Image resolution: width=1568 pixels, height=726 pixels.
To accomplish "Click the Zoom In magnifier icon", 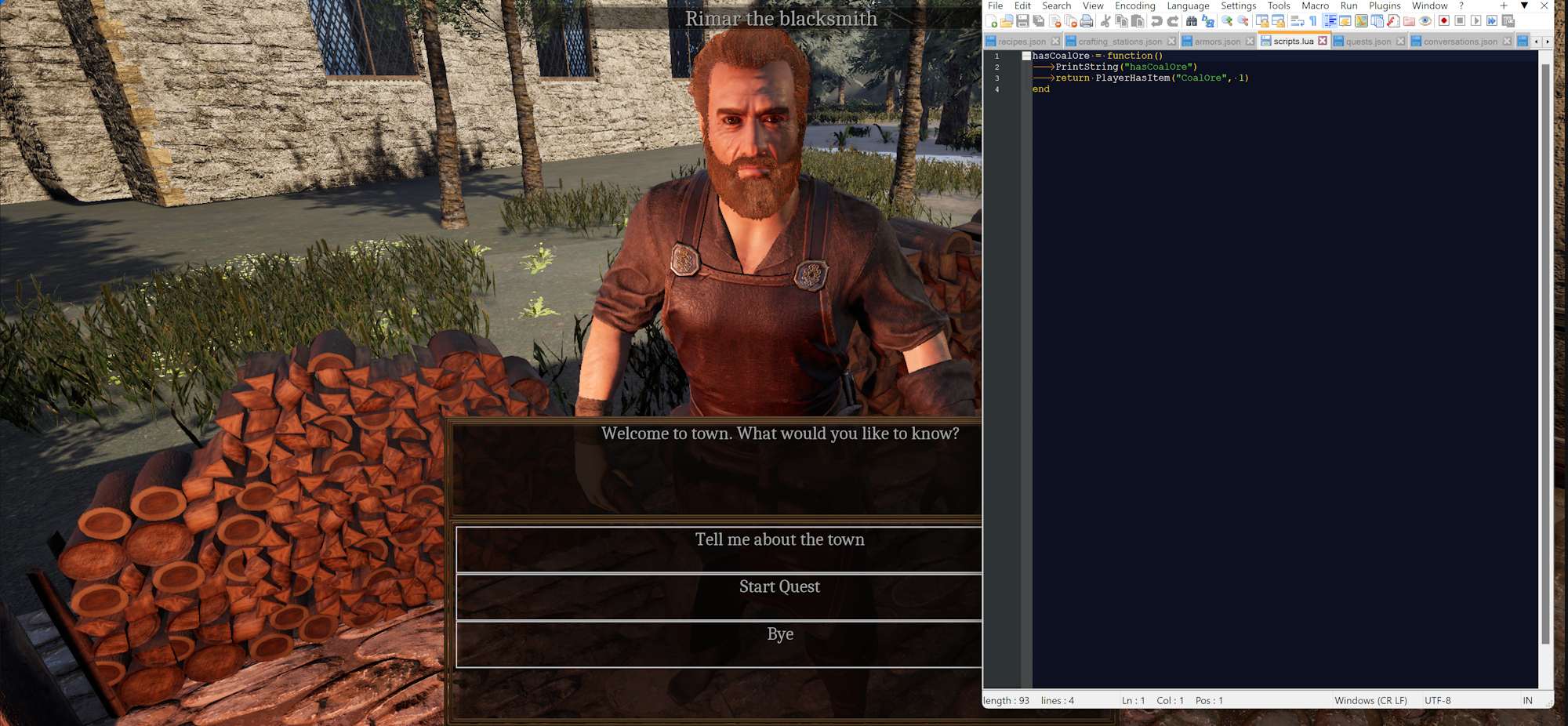I will (1227, 22).
